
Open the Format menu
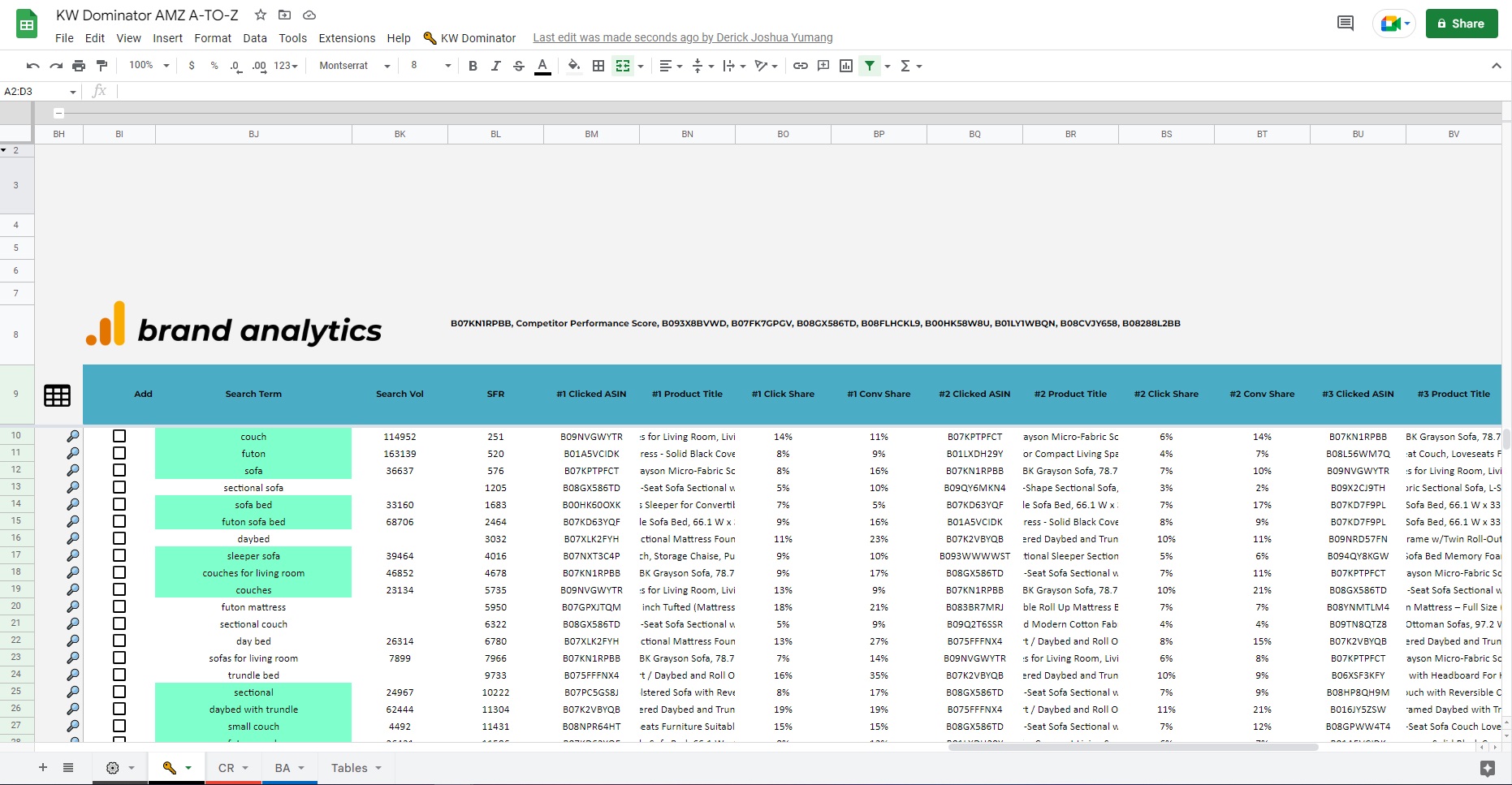click(x=213, y=38)
